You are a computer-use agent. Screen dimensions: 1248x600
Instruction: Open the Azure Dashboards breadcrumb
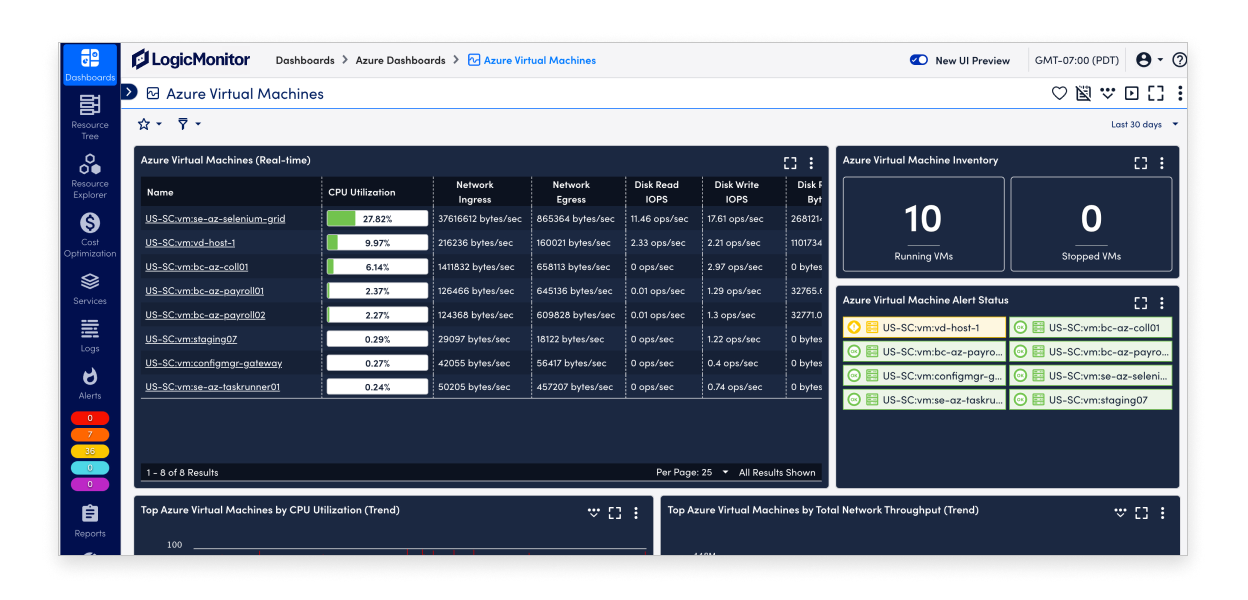coord(401,60)
